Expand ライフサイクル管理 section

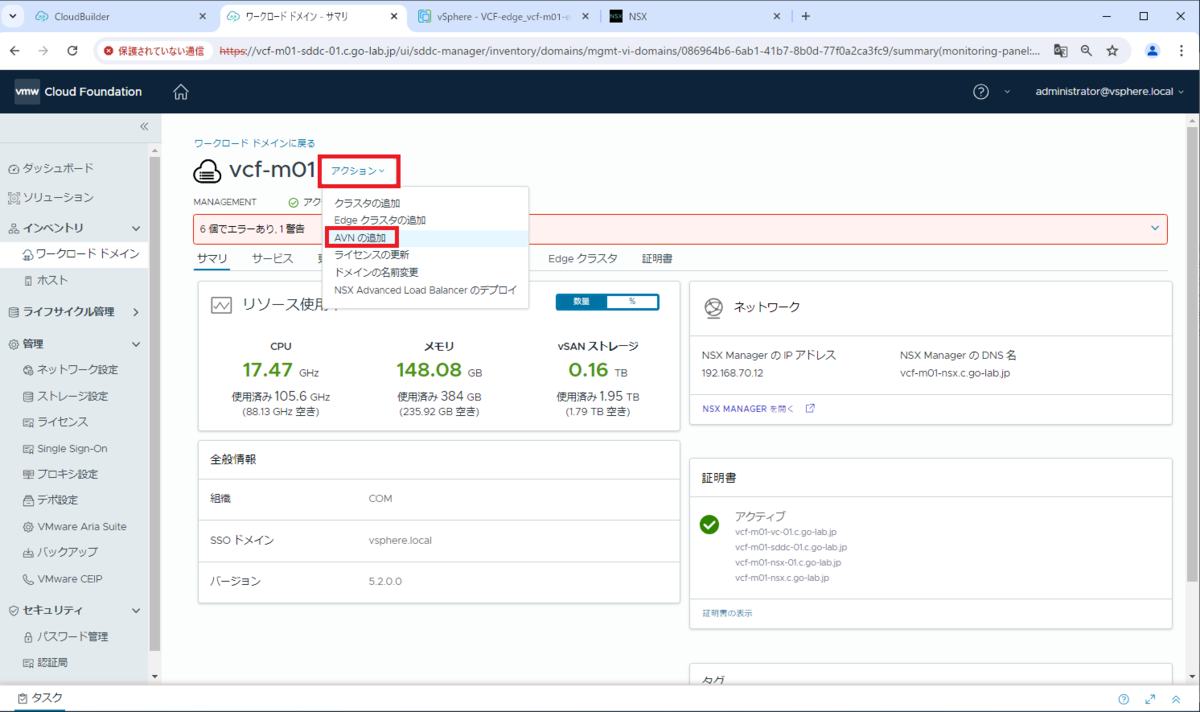point(136,312)
